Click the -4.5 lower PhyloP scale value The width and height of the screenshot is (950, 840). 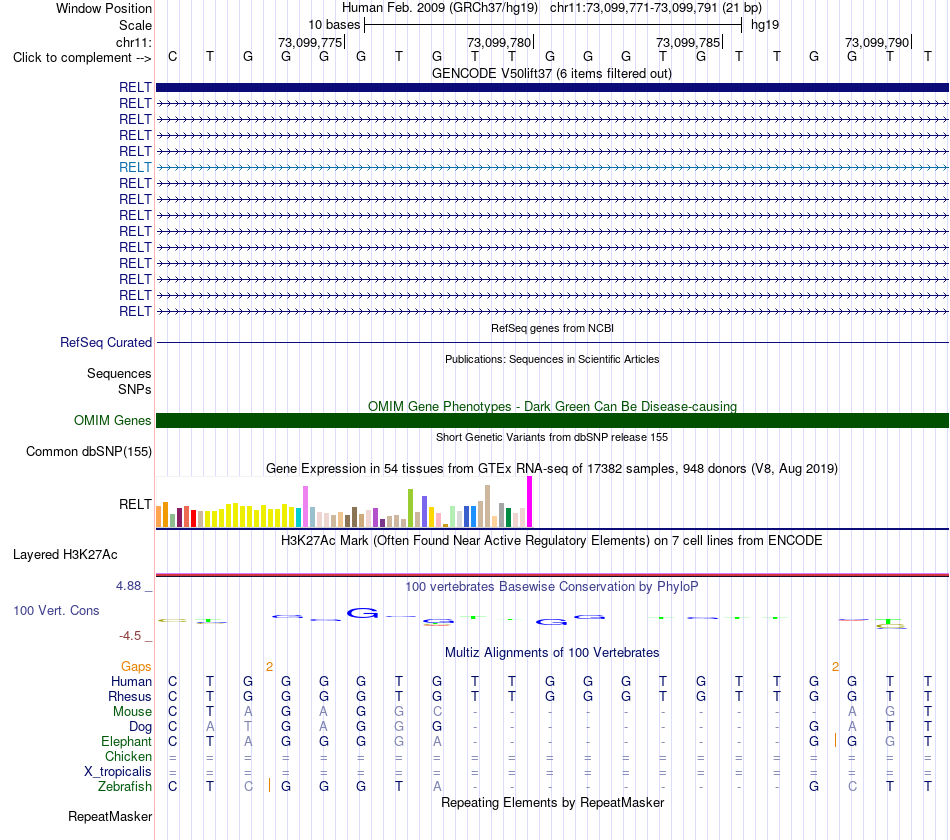coord(130,636)
